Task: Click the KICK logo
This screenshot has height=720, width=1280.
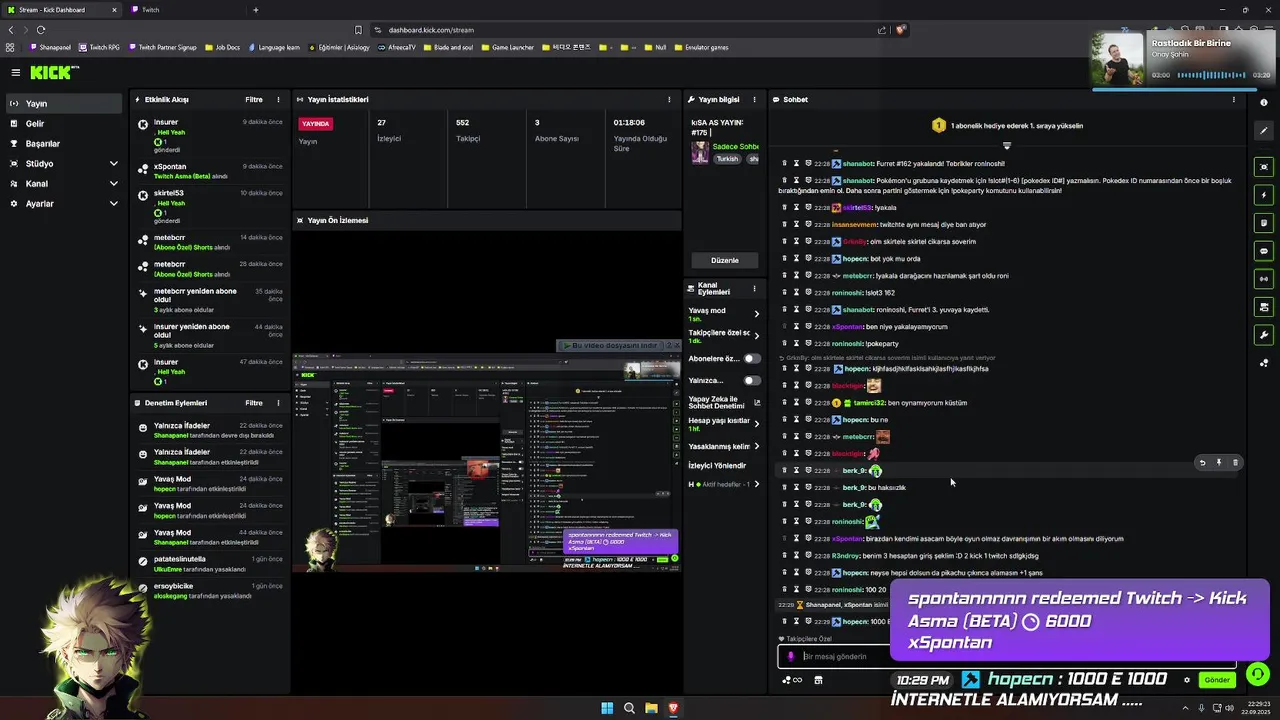Action: click(52, 72)
